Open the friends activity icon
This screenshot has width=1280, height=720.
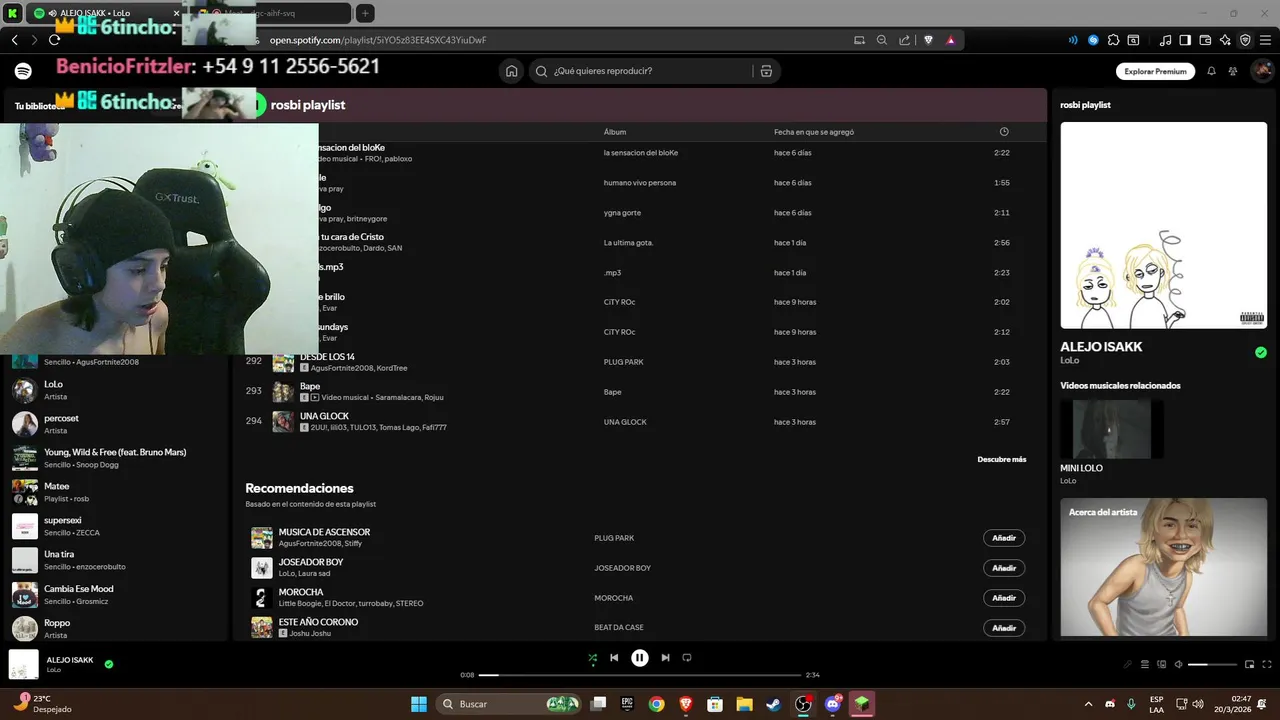point(1233,71)
